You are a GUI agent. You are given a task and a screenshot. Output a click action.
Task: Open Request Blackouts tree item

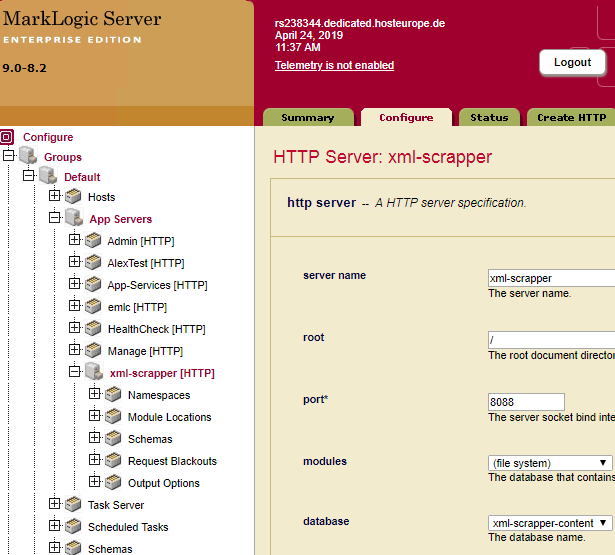click(x=173, y=461)
